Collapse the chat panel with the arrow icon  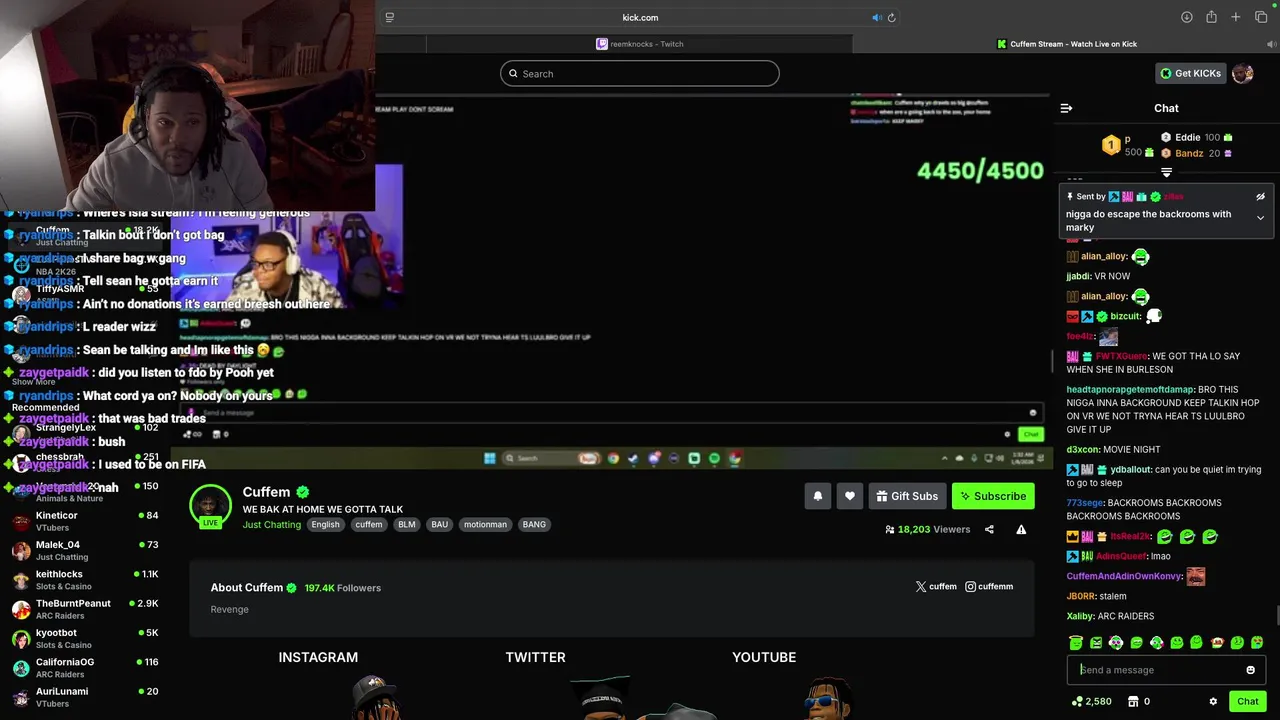click(1066, 108)
